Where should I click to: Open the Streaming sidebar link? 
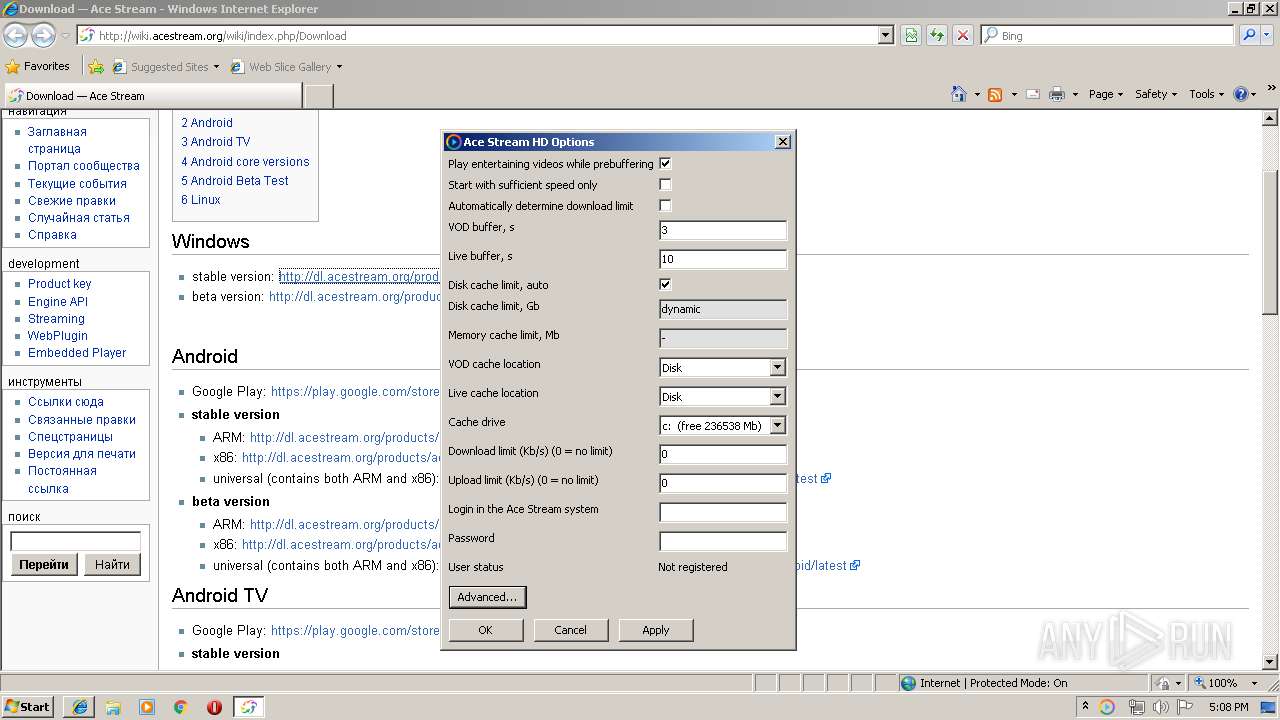click(x=56, y=318)
